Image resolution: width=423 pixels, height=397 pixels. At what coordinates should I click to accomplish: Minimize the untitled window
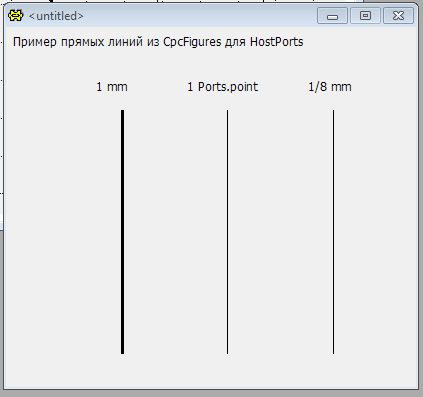click(x=332, y=16)
